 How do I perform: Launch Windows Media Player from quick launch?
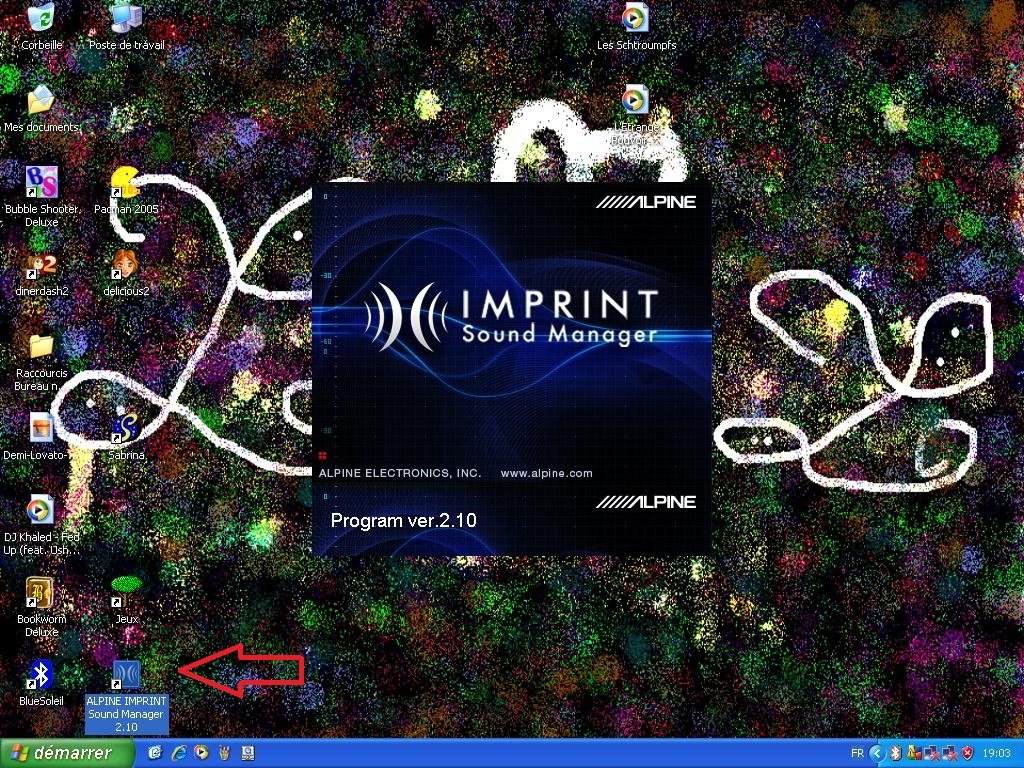point(202,753)
